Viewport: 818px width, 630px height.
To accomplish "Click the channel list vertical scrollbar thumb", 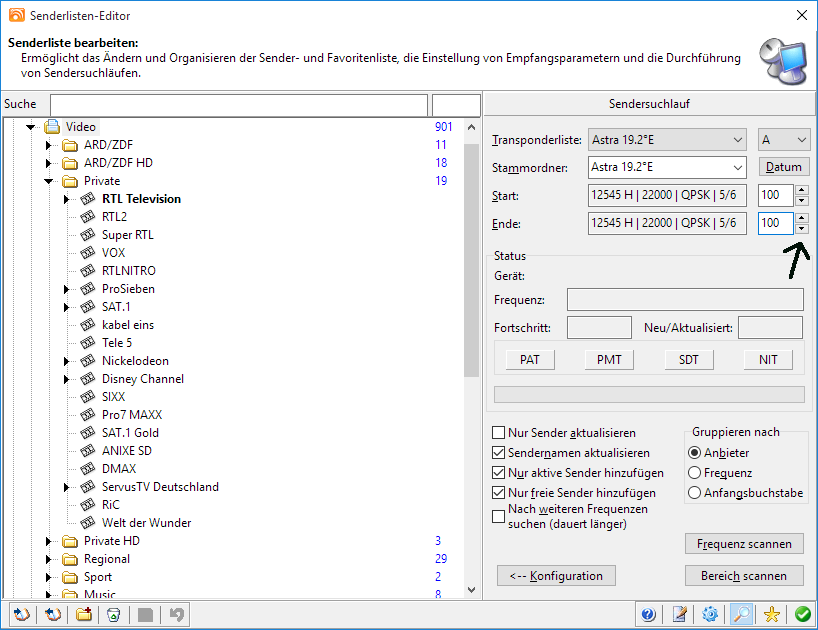I will [x=472, y=260].
